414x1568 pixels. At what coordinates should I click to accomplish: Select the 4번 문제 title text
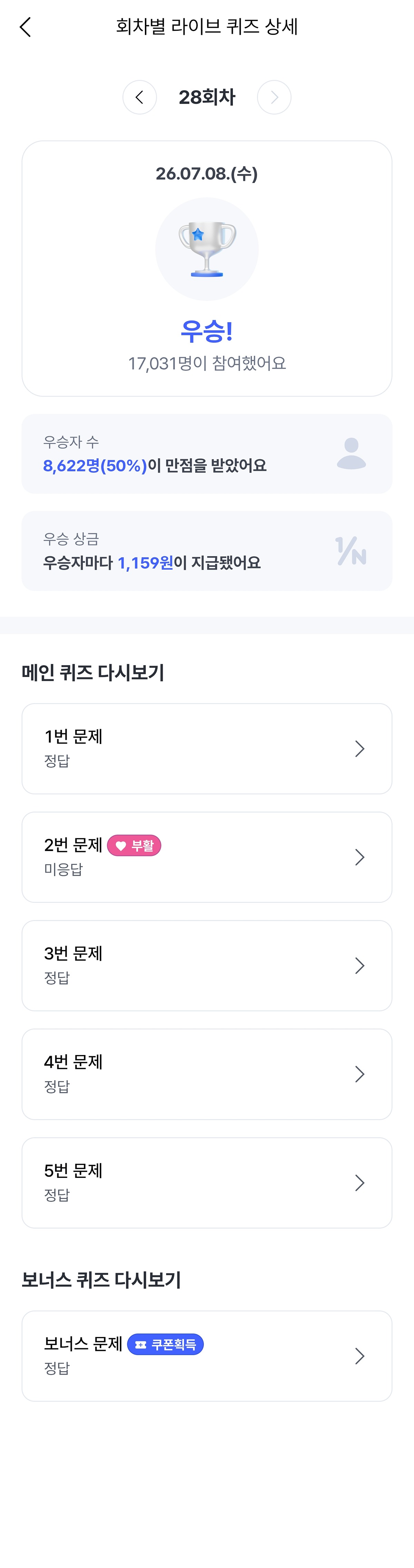[x=73, y=1062]
